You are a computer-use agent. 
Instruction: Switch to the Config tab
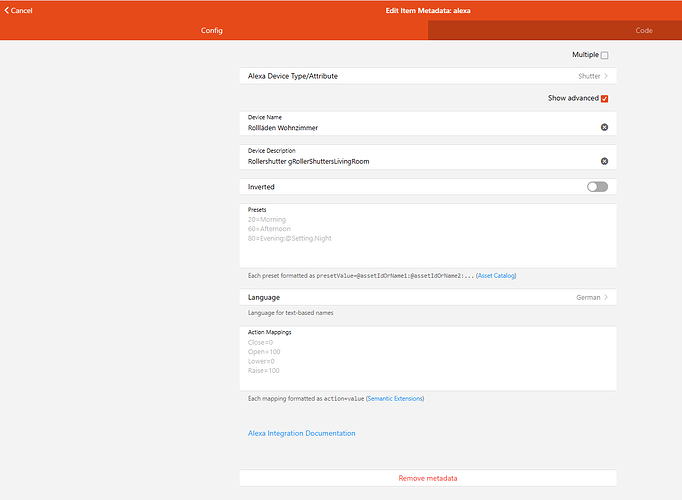point(212,30)
